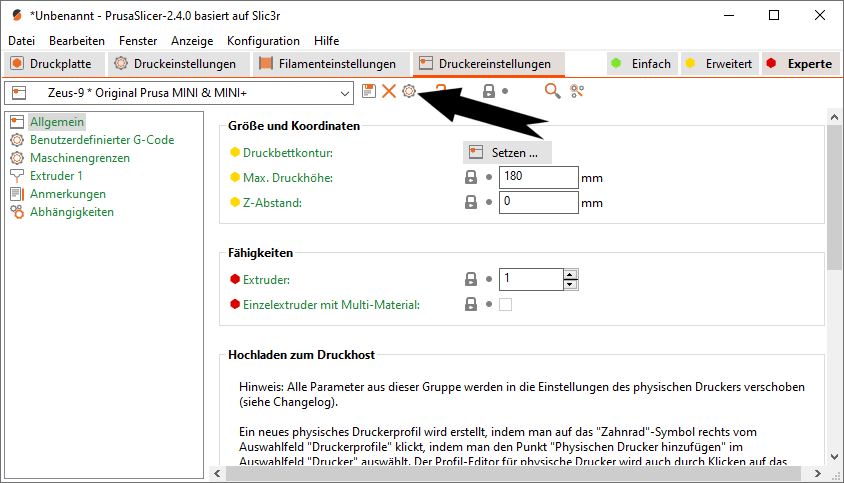Delete the printer profile with the X icon
The width and height of the screenshot is (844, 483).
pos(389,91)
